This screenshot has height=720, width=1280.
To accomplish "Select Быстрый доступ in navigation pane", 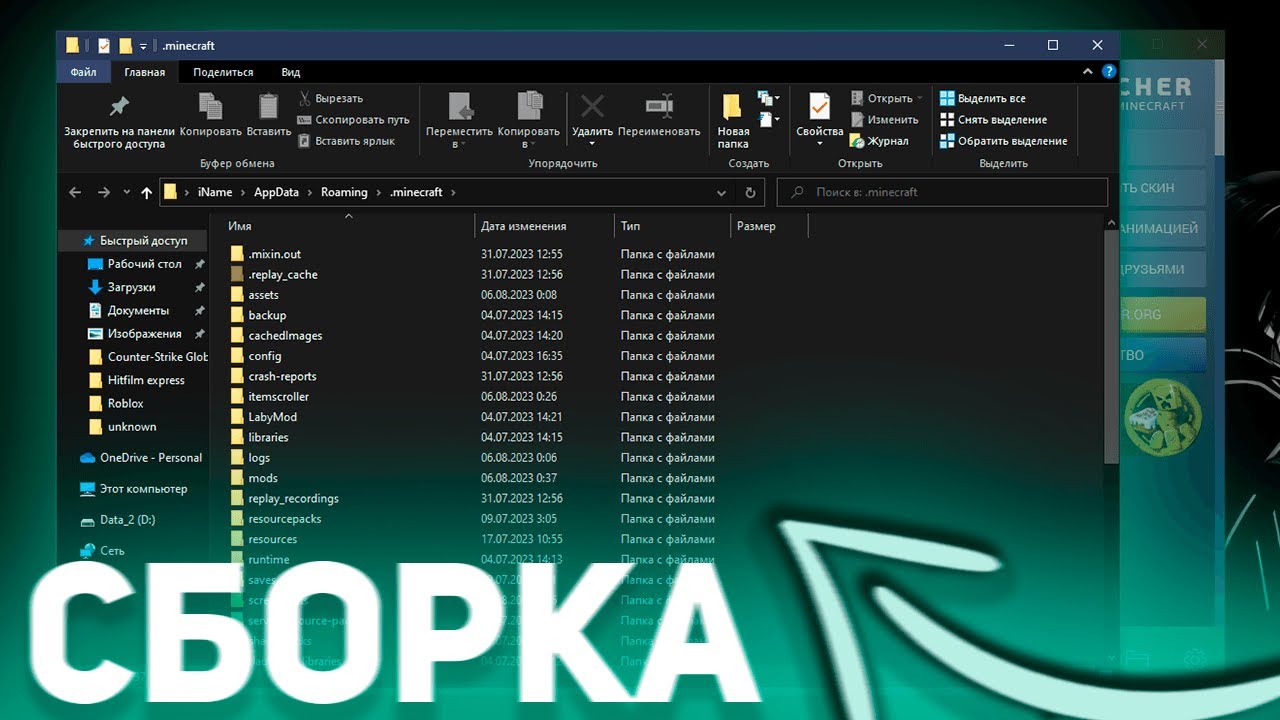I will 134,241.
